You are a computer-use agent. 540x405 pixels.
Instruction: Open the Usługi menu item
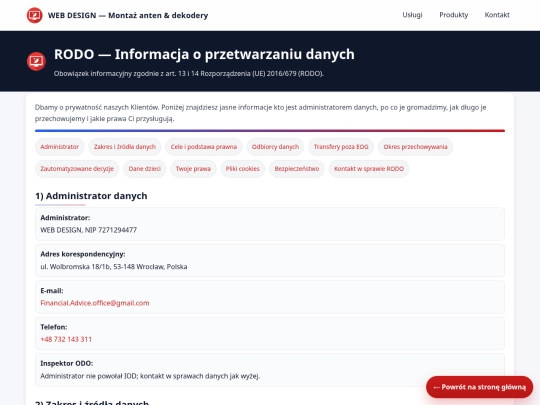pyautogui.click(x=412, y=15)
